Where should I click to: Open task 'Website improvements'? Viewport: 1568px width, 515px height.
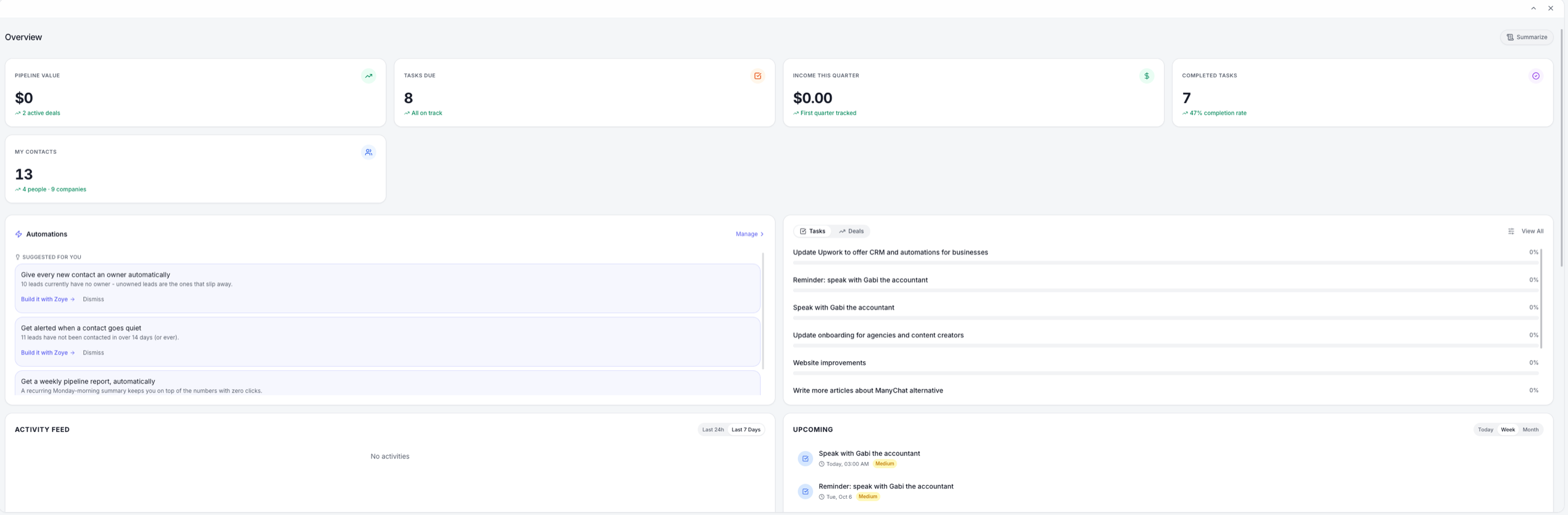click(x=829, y=363)
